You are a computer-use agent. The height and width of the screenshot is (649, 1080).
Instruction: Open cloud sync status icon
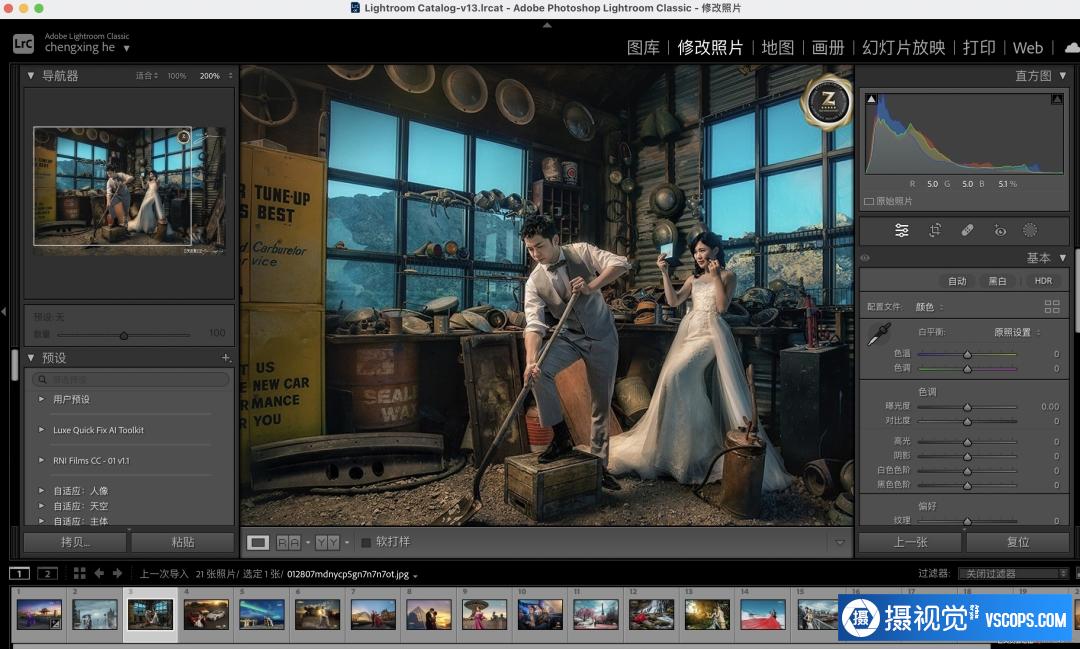[x=1072, y=48]
